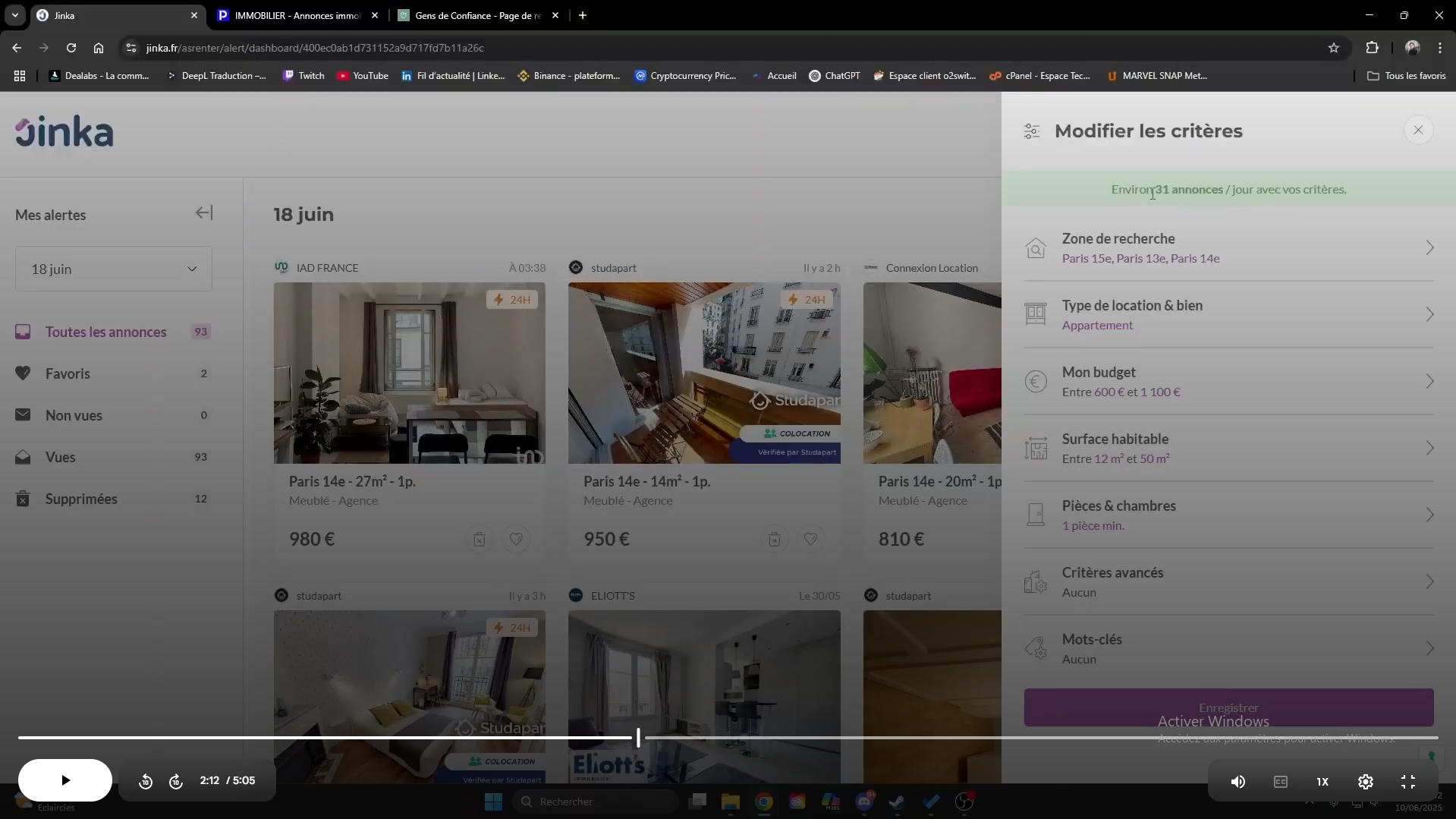Open browser extensions menu
Image resolution: width=1456 pixels, height=819 pixels.
[x=1372, y=48]
